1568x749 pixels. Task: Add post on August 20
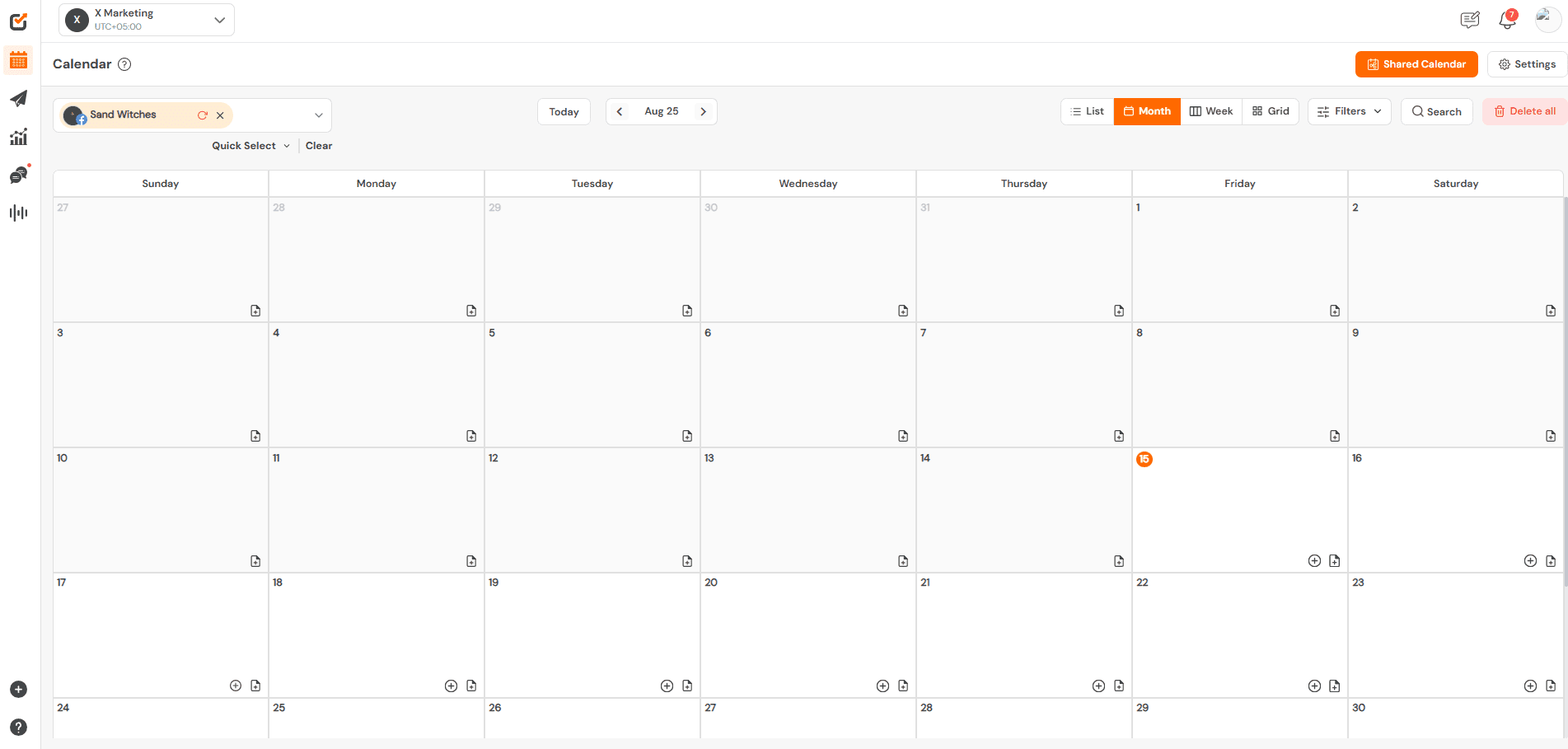pyautogui.click(x=882, y=686)
